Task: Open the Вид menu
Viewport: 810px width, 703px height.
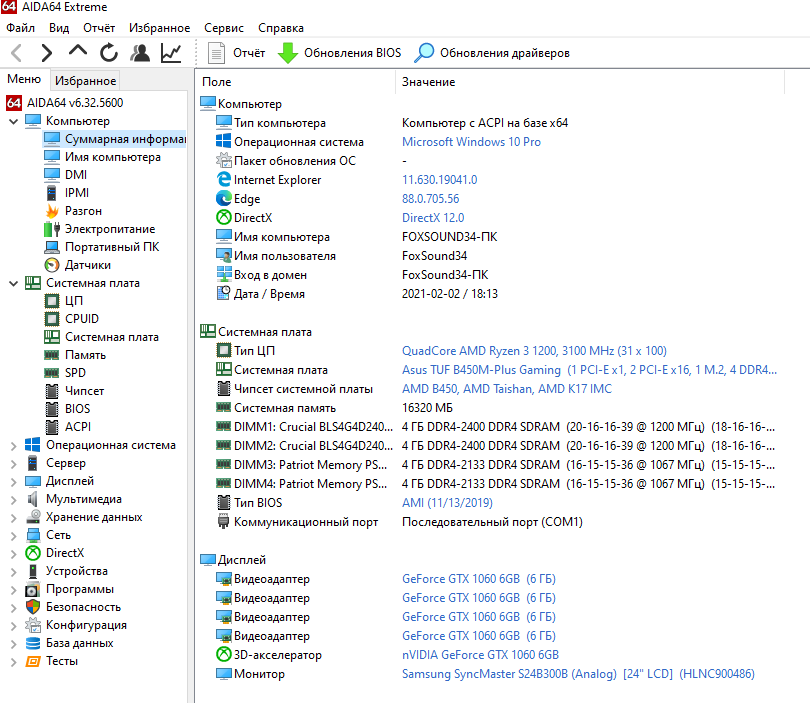Action: [59, 28]
